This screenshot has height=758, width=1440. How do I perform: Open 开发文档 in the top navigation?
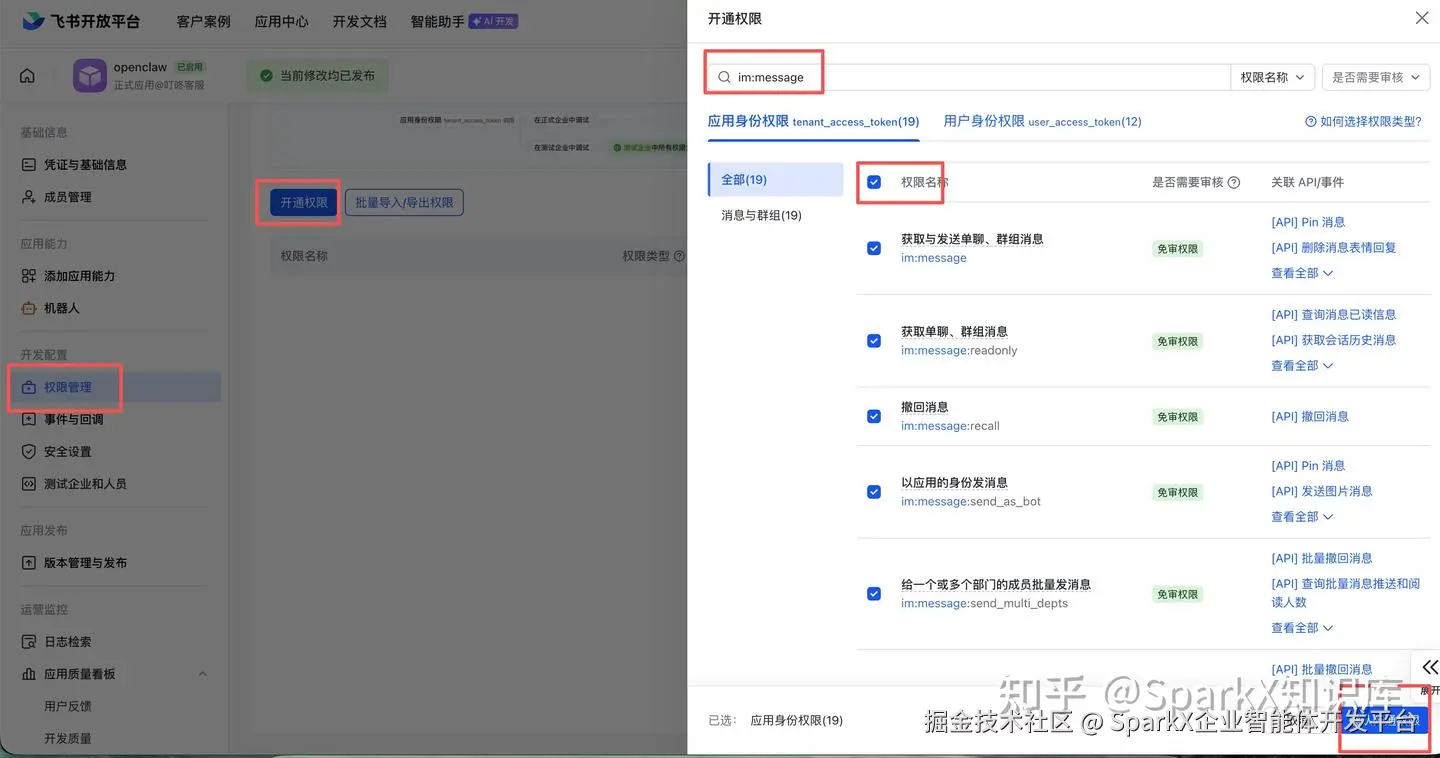[x=359, y=21]
